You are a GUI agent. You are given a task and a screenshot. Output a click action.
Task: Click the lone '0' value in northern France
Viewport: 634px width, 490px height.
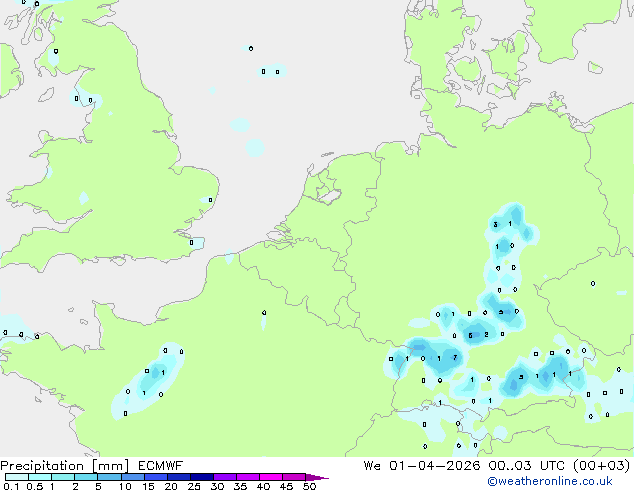pos(264,313)
